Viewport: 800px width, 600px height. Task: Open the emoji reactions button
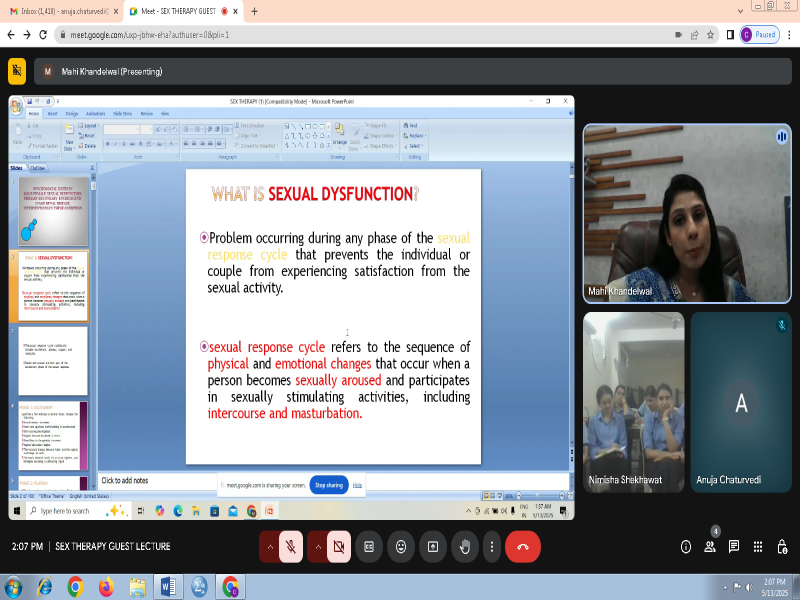[401, 547]
